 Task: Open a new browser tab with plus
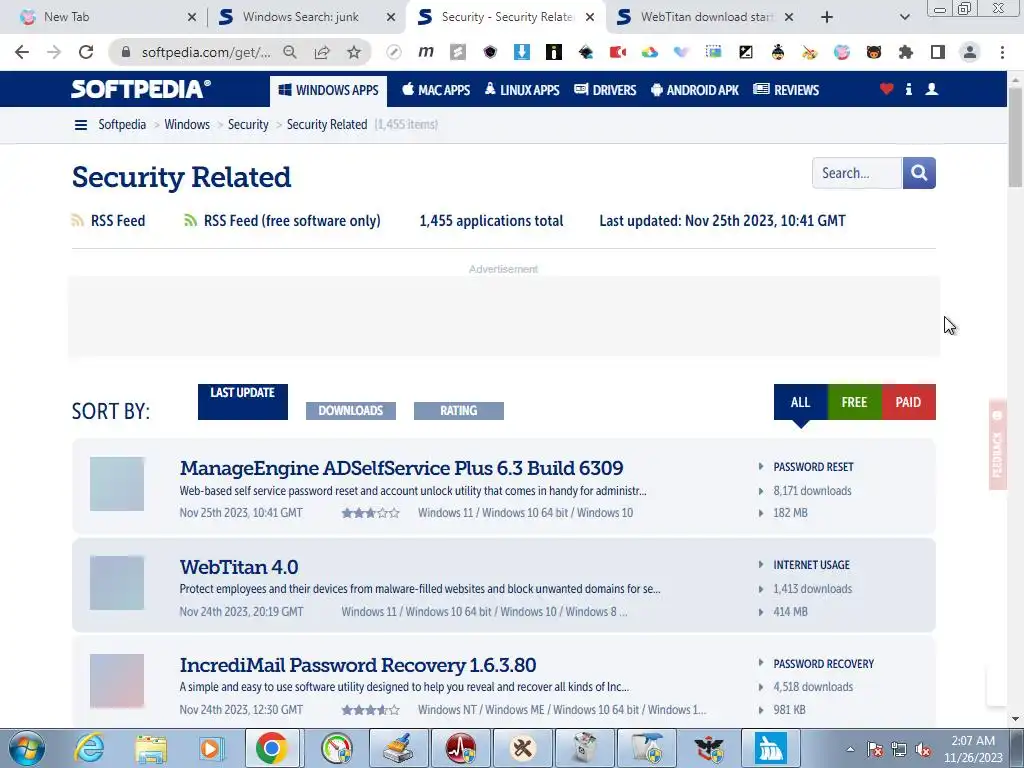click(827, 17)
